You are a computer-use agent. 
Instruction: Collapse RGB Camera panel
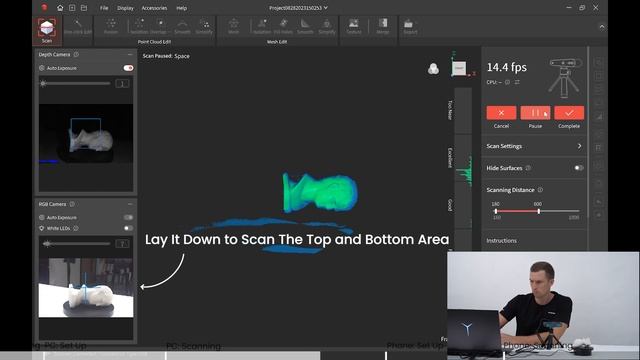(x=130, y=204)
